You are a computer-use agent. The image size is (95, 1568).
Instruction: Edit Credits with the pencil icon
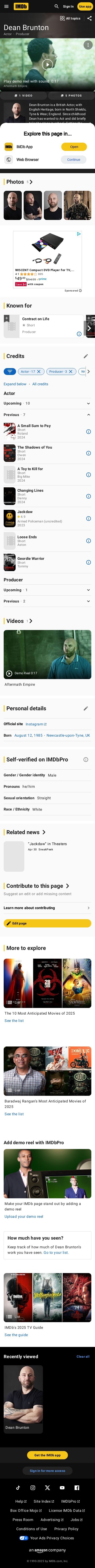pyautogui.click(x=86, y=356)
